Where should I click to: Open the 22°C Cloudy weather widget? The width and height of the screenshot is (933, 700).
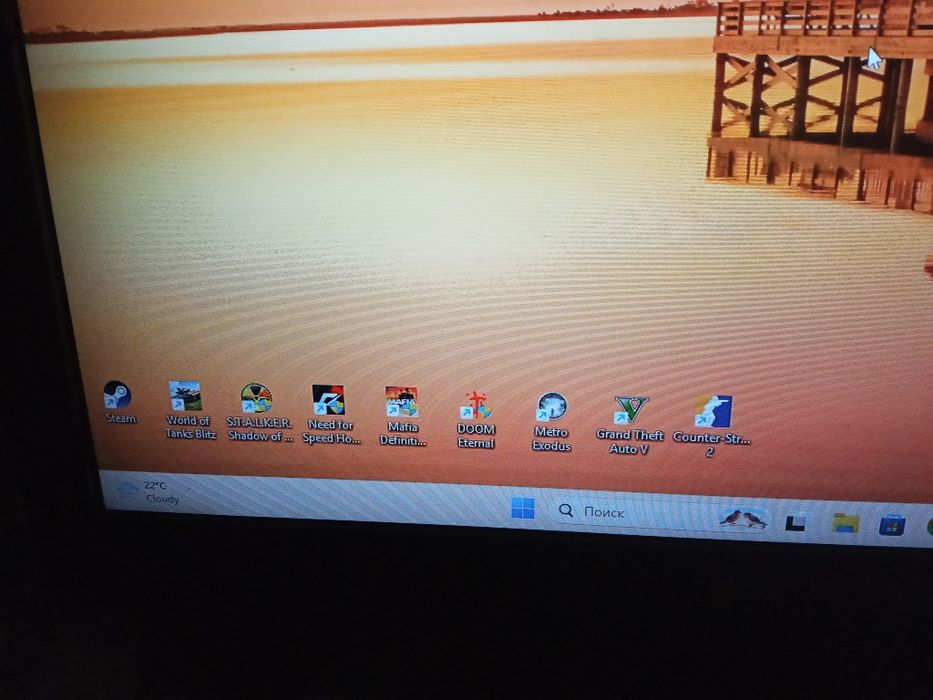coord(148,492)
